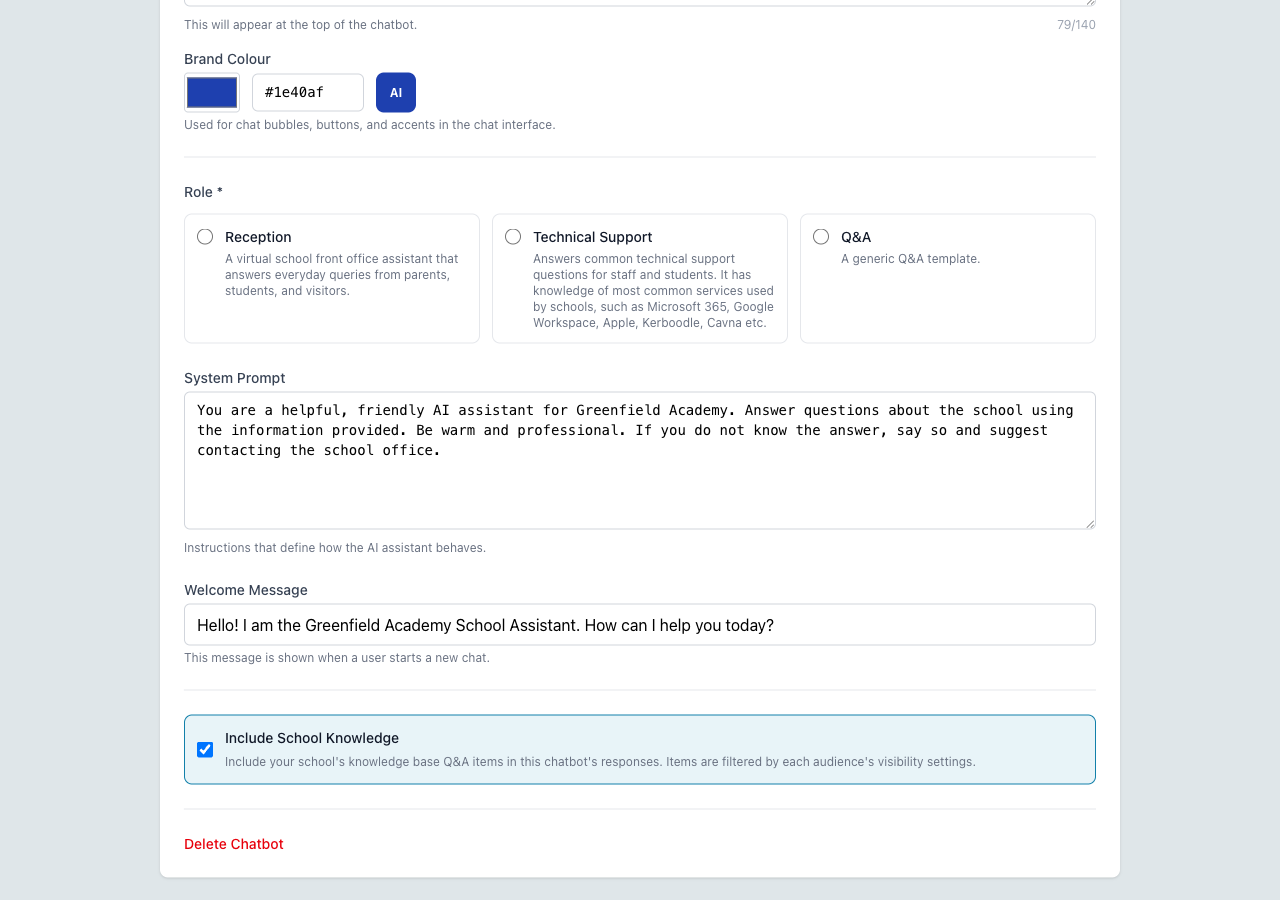Viewport: 1280px width, 900px height.
Task: Click the System Prompt label
Action: 235,378
